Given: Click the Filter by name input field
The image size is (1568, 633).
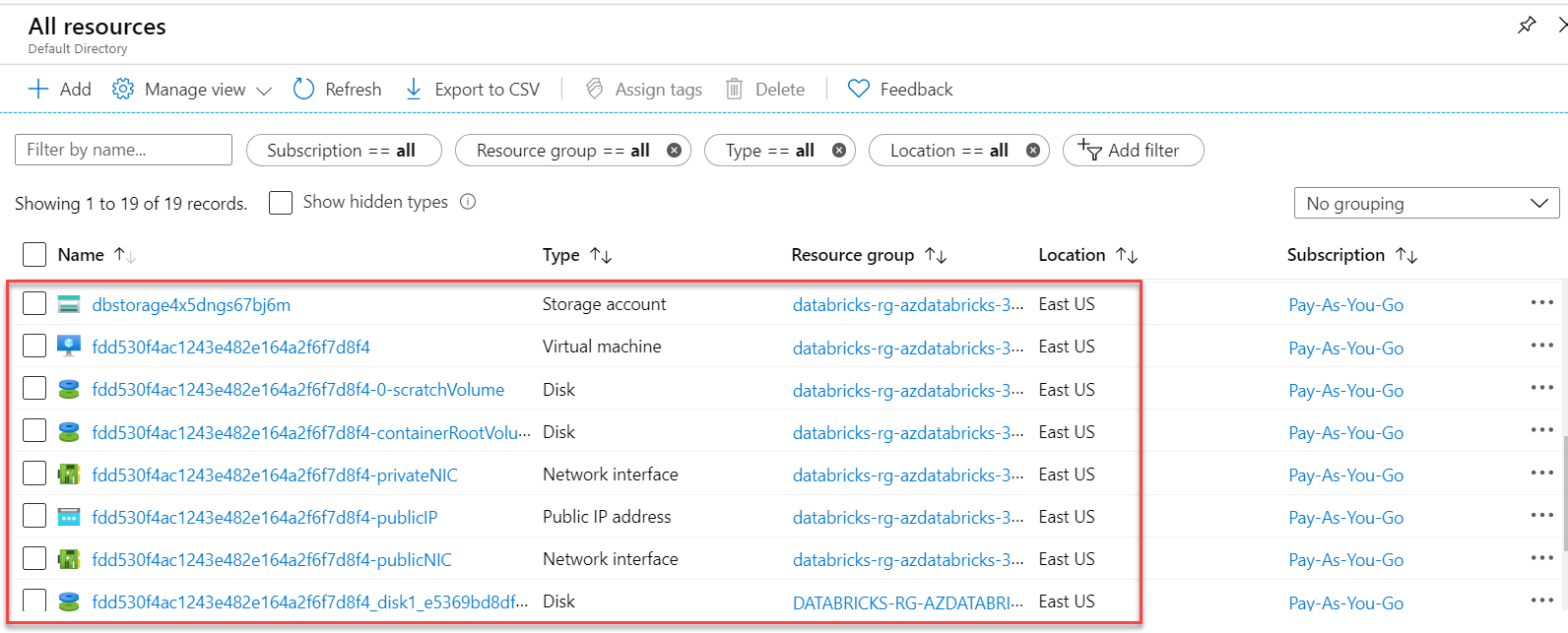Looking at the screenshot, I should point(123,150).
